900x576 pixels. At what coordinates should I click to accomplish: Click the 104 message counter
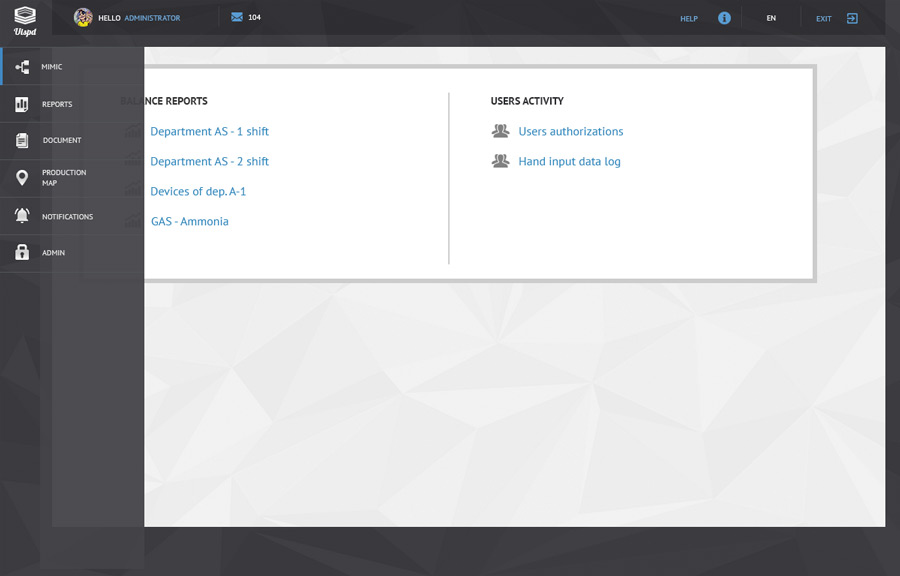tap(253, 16)
